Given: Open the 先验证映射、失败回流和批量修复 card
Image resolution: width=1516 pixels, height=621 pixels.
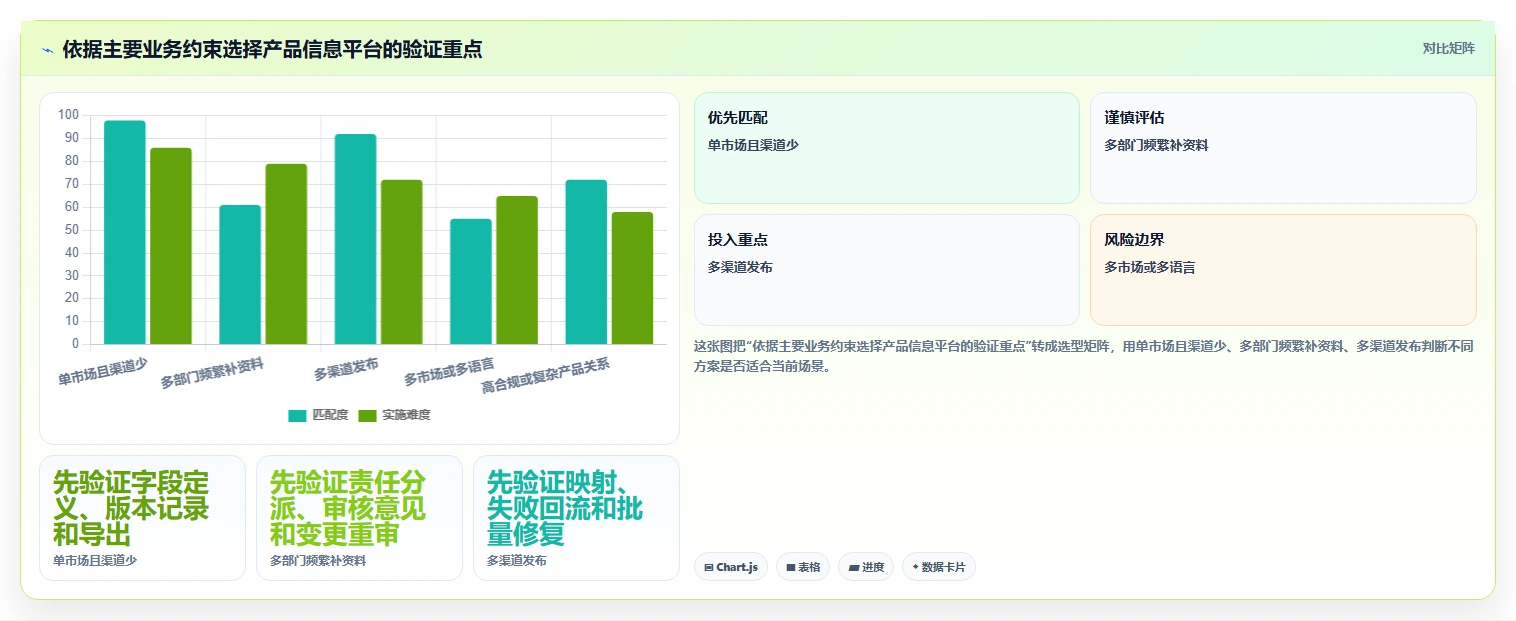Looking at the screenshot, I should tap(576, 518).
